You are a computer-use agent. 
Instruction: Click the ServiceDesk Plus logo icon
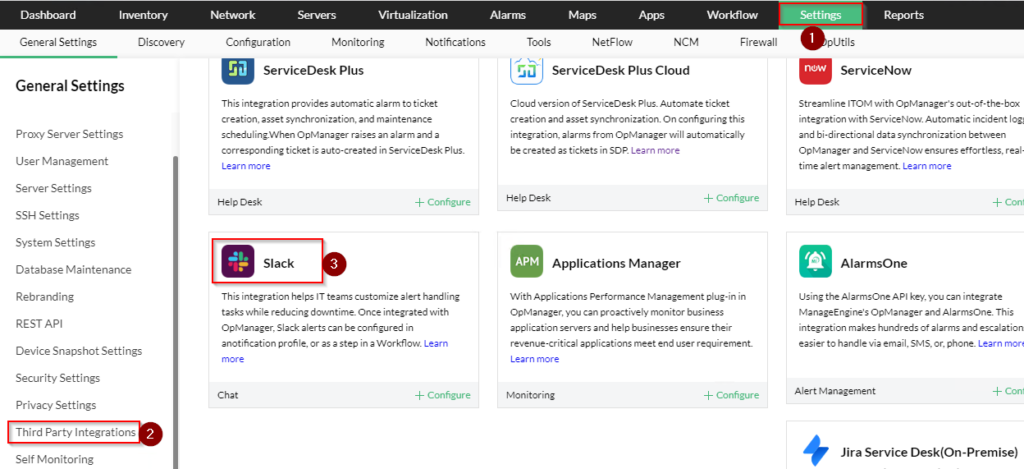click(x=238, y=71)
